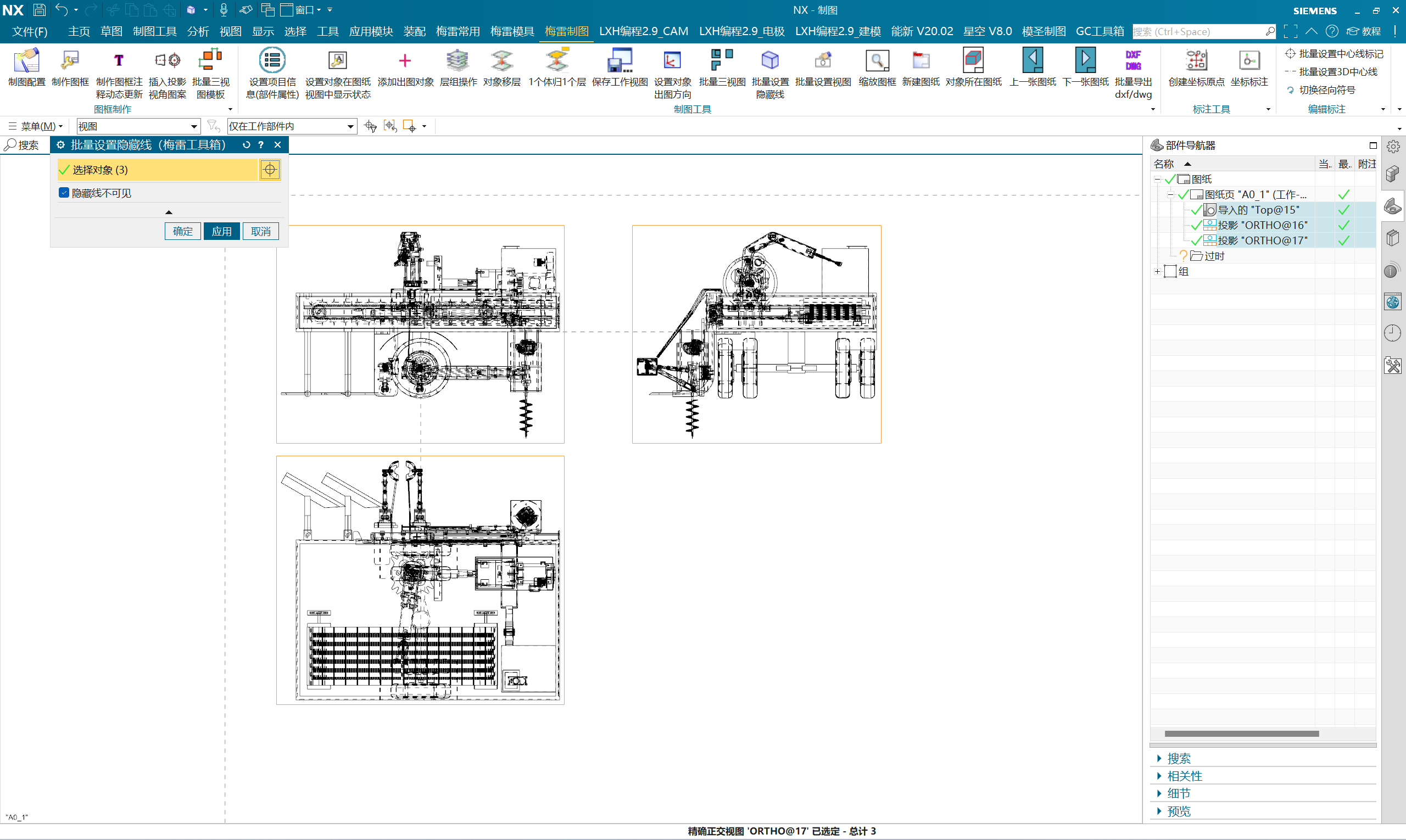Click the select-object crosshair icon in dialog
The image size is (1406, 840).
270,169
